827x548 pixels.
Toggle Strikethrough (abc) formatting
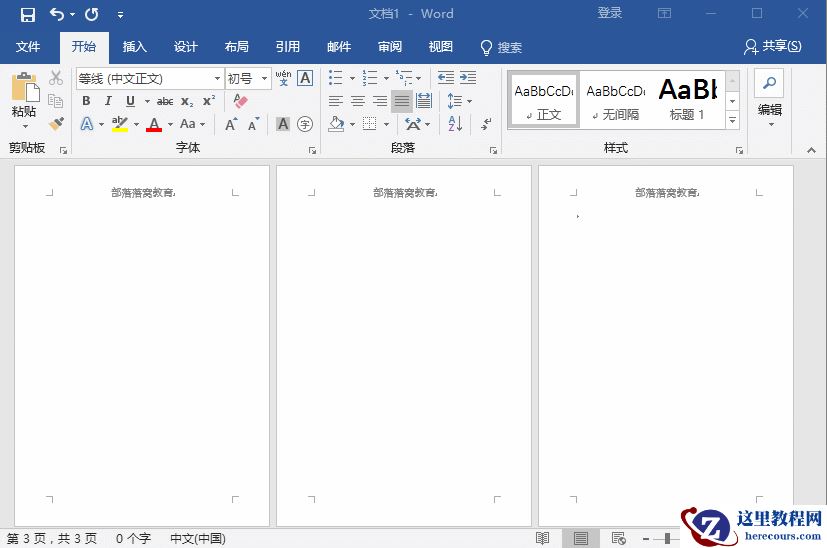pyautogui.click(x=165, y=101)
